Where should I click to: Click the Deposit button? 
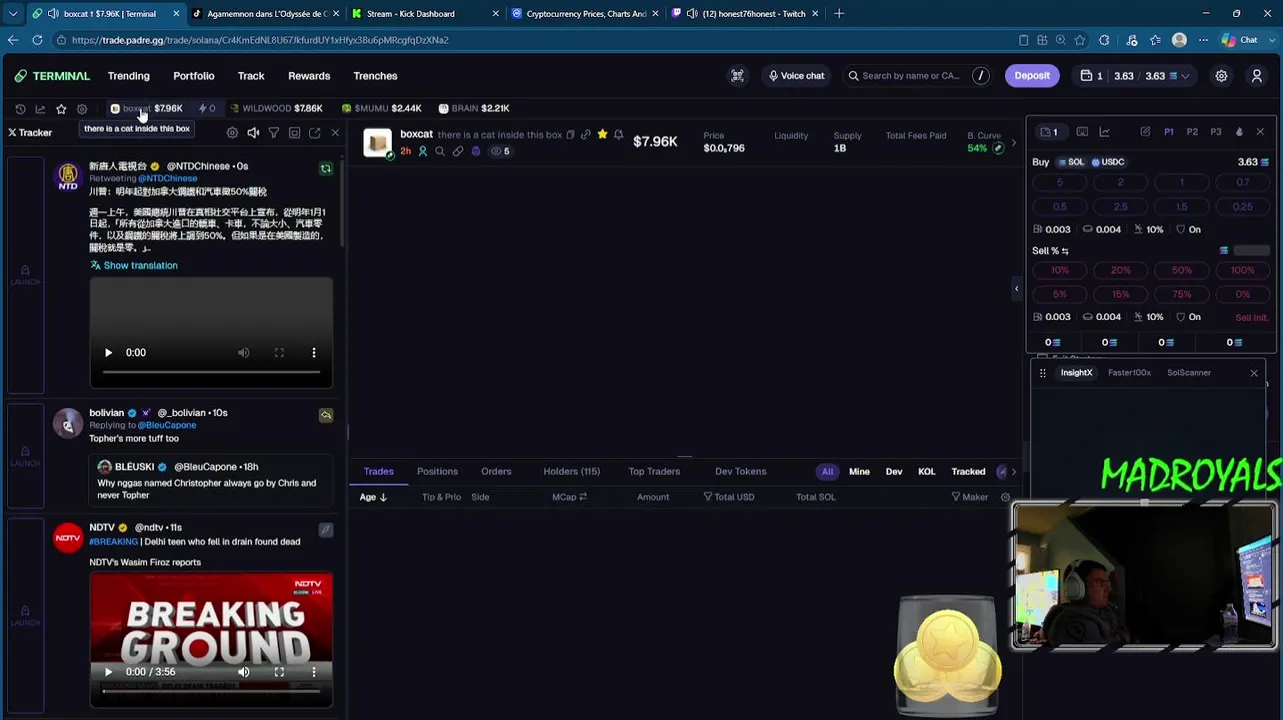coord(1032,76)
